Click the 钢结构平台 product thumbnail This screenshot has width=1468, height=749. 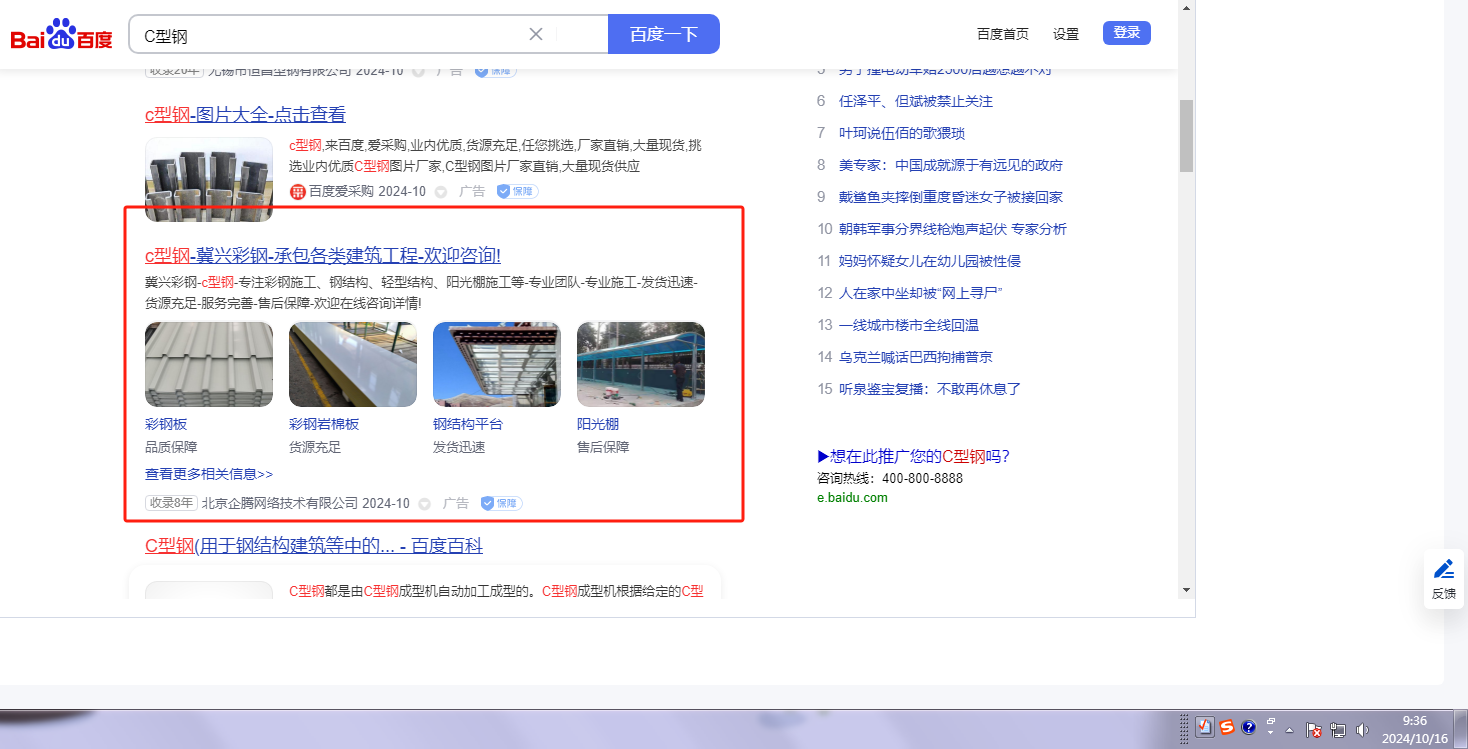[496, 364]
